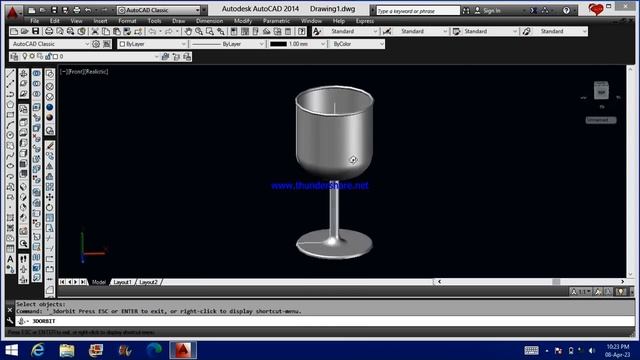The width and height of the screenshot is (640, 360).
Task: Click the ByLayer color square swatch
Action: pyautogui.click(x=122, y=44)
